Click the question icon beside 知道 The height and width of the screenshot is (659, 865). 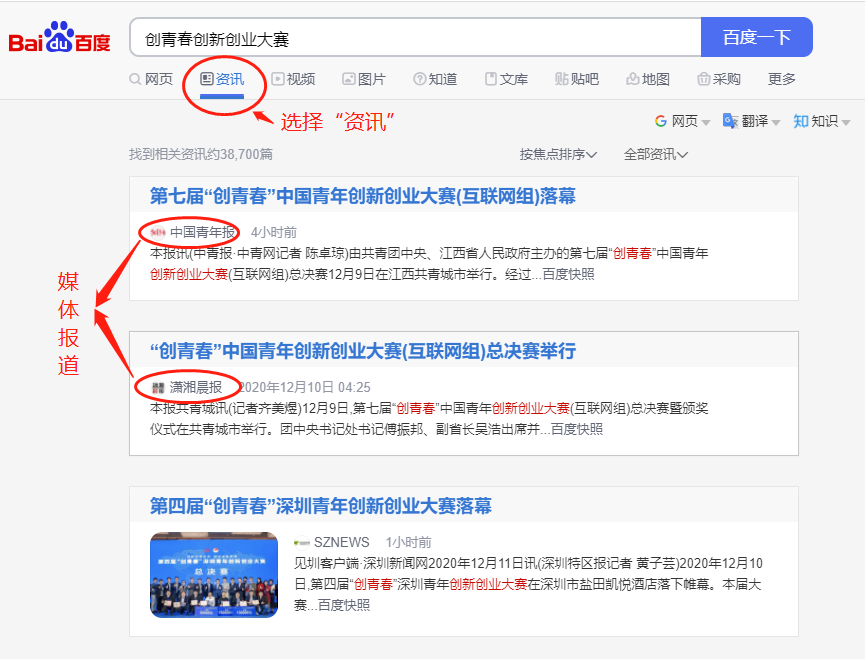(x=419, y=79)
